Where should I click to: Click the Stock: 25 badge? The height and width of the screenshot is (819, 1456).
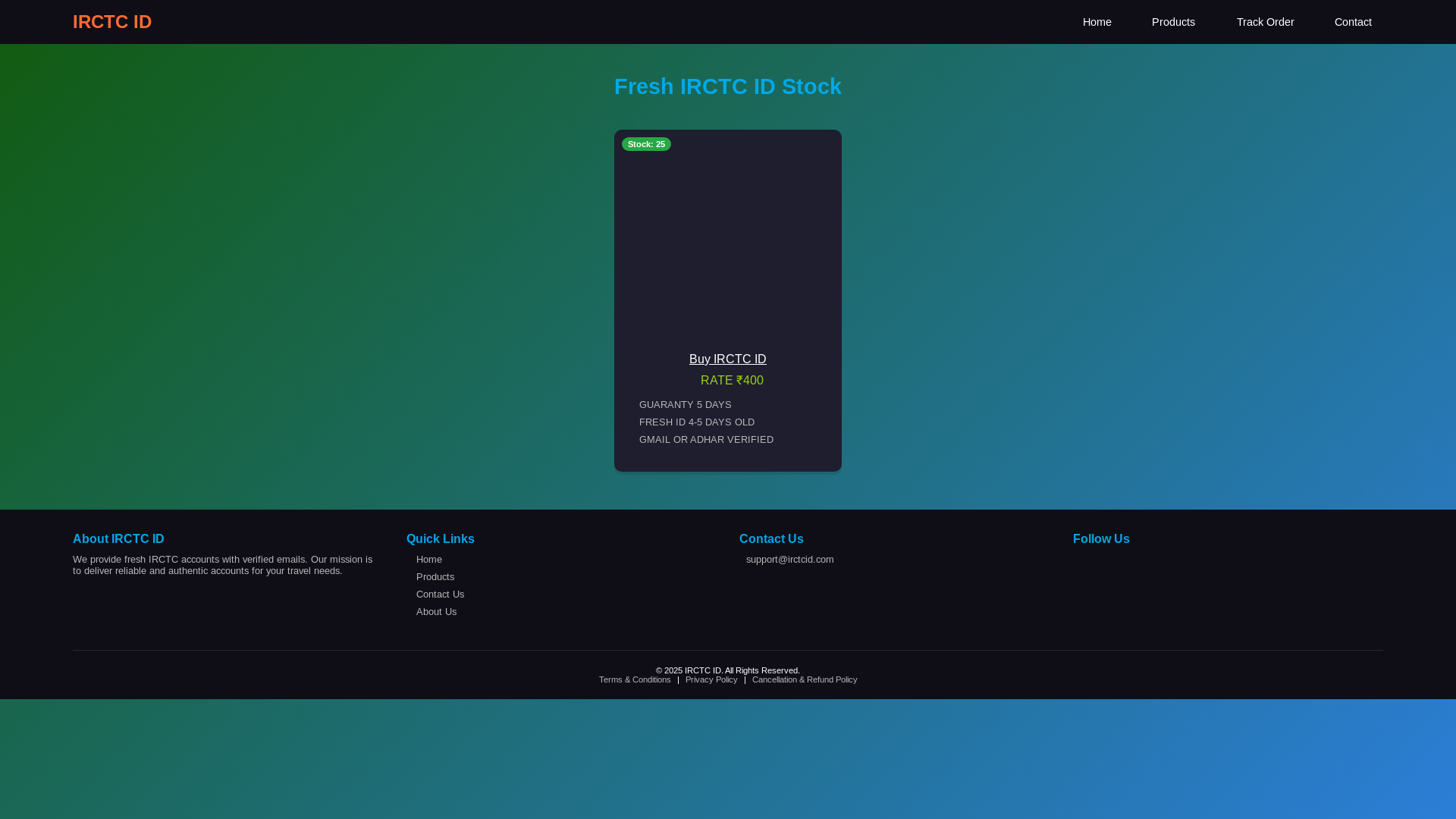coord(646,144)
